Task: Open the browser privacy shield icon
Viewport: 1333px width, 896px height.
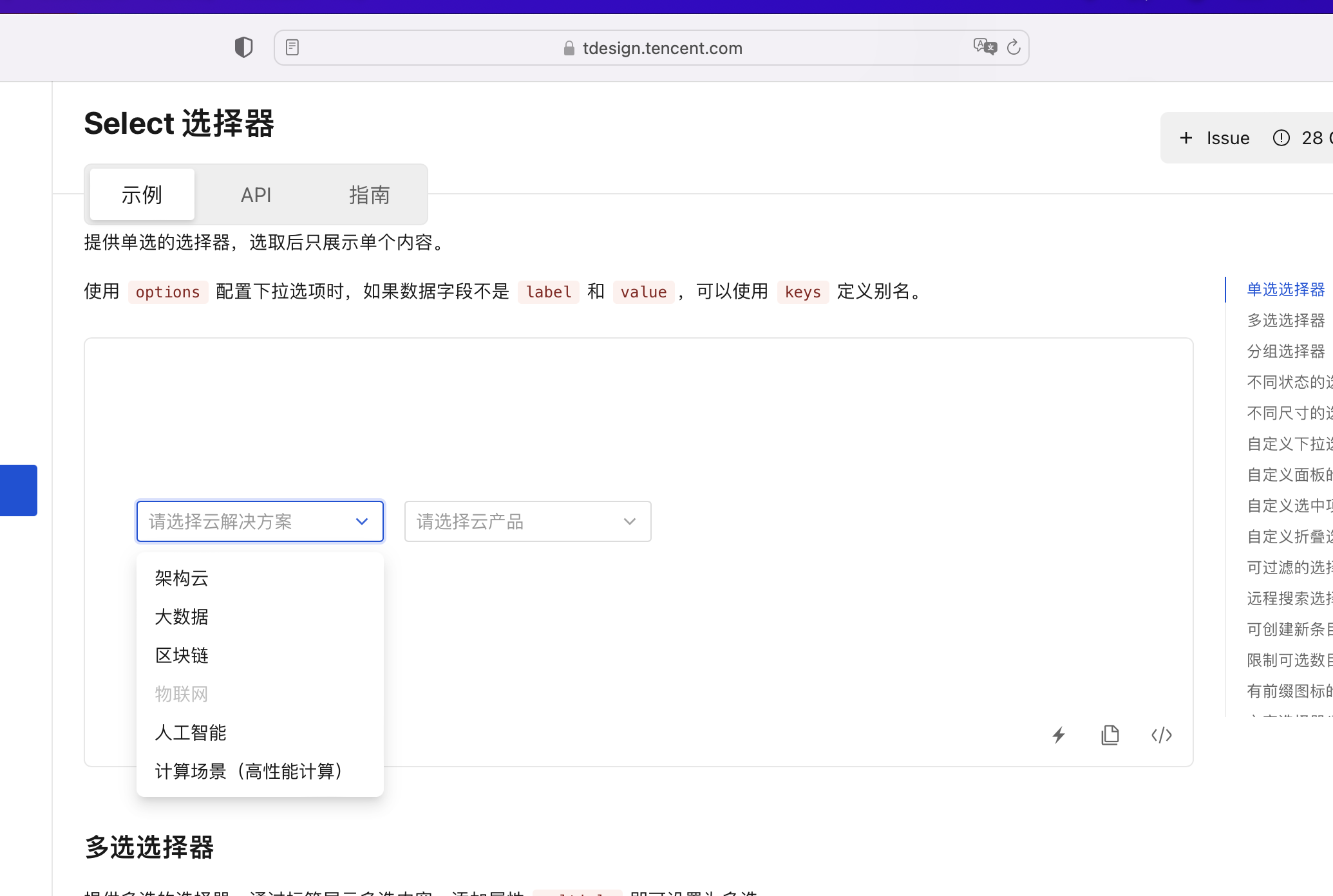Action: coord(243,47)
